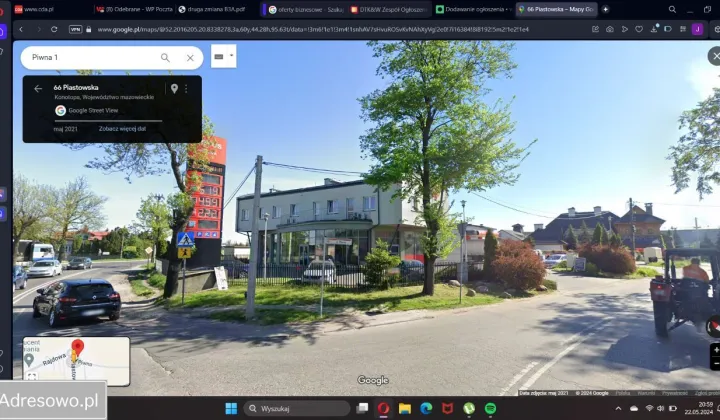720x420 pixels.
Task: Click the send/flow arrow icon
Action: pos(624,29)
